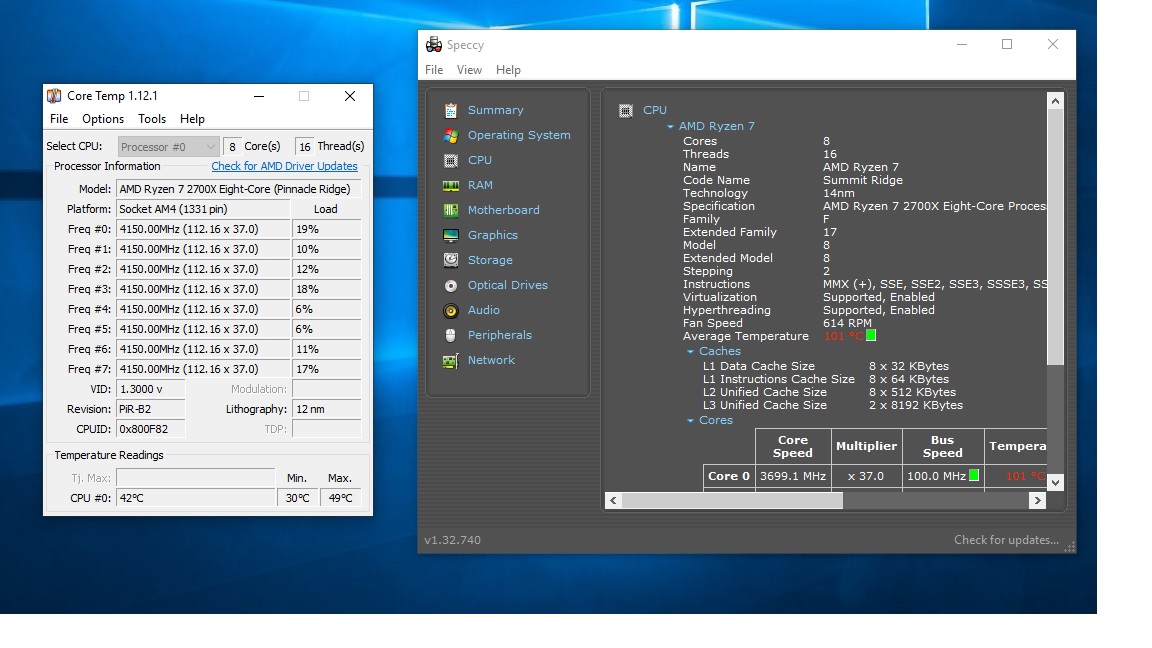Click the L3 Unified Cache Size row
This screenshot has height=648, width=1152.
click(x=832, y=406)
